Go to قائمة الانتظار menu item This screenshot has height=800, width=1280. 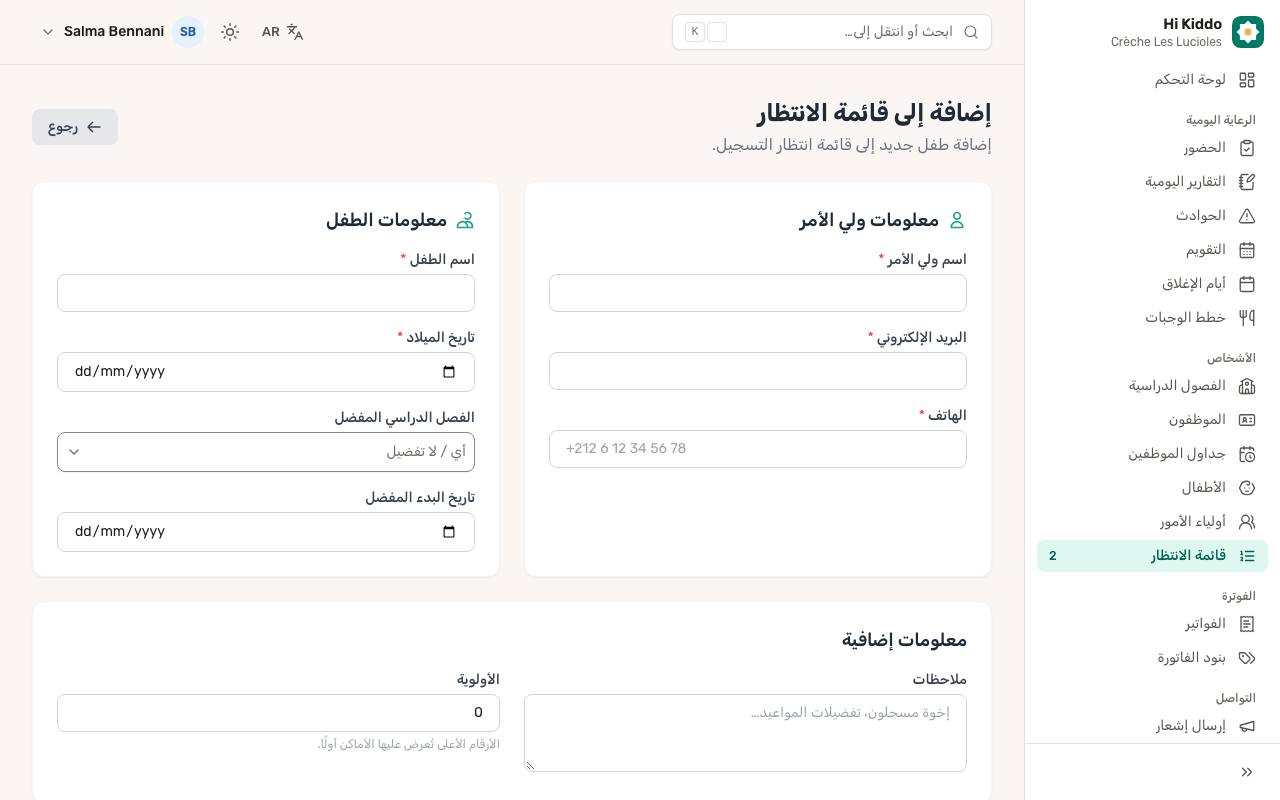click(x=1152, y=556)
